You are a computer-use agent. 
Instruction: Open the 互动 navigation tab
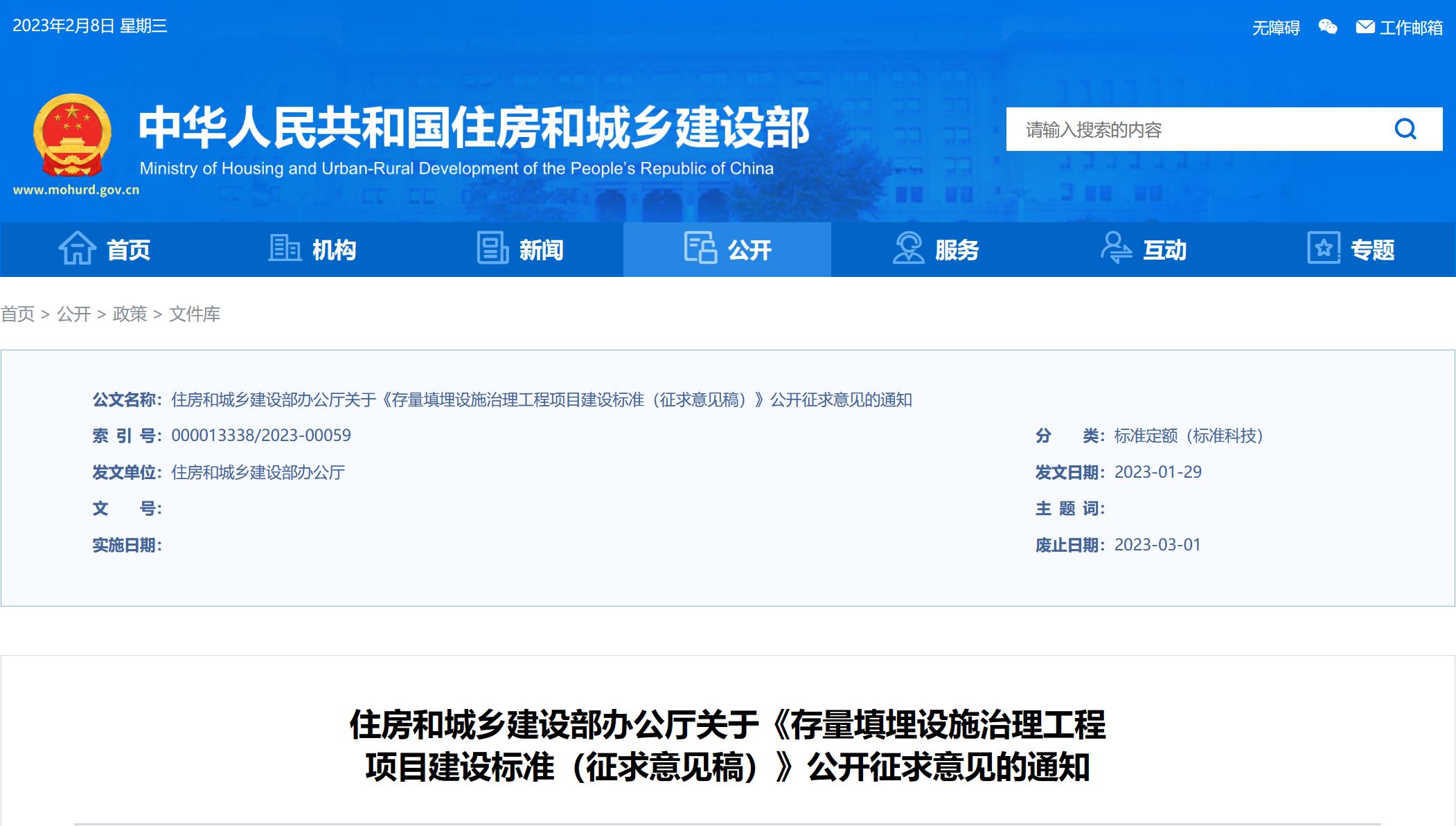1143,249
